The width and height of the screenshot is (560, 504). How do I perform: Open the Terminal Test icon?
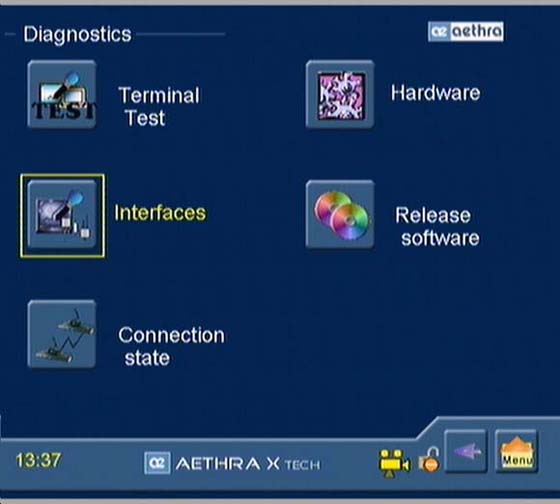click(62, 94)
